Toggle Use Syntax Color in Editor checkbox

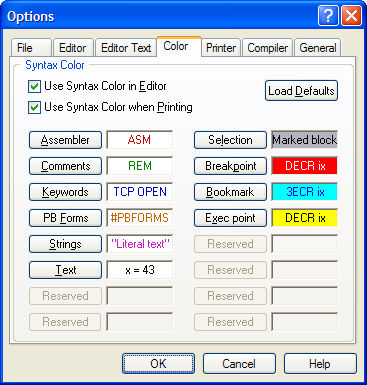[x=34, y=86]
